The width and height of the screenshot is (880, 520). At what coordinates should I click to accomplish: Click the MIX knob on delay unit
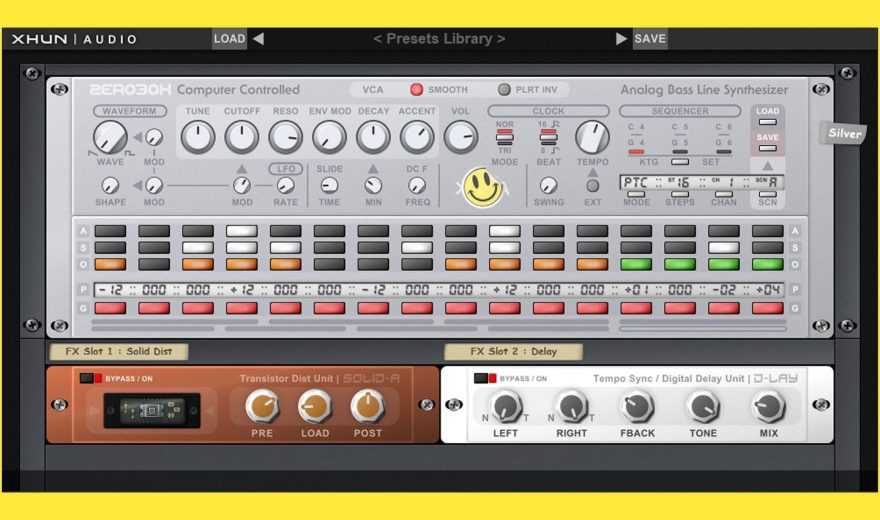tap(768, 406)
